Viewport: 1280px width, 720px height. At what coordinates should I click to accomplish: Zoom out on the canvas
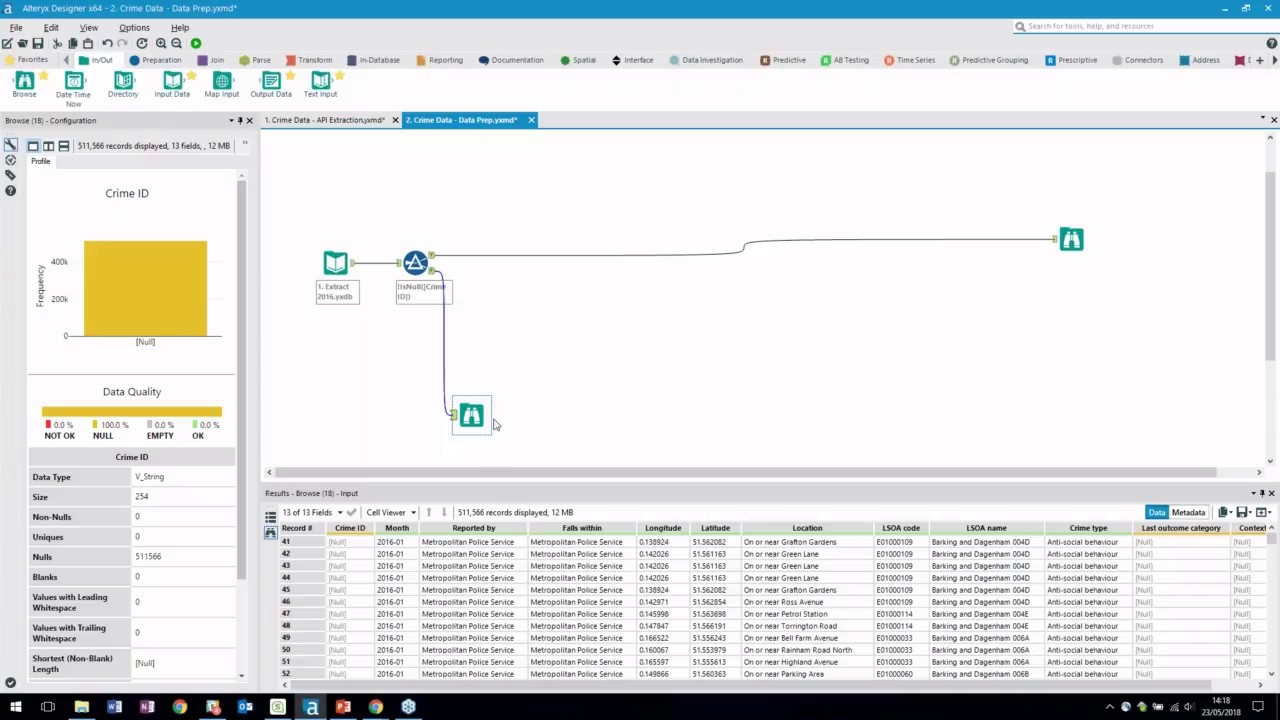[177, 43]
